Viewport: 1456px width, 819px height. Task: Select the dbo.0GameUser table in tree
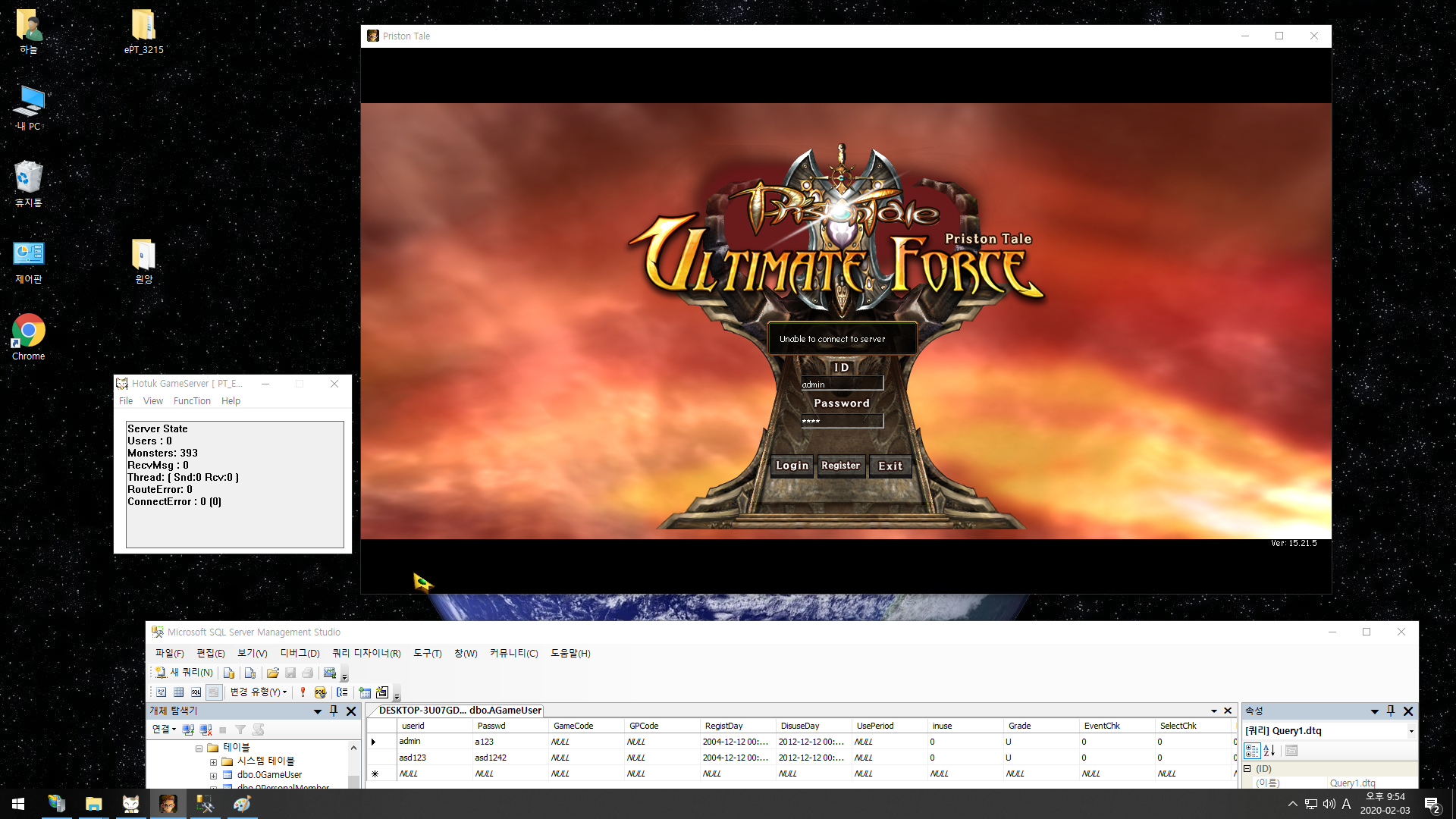pos(269,775)
